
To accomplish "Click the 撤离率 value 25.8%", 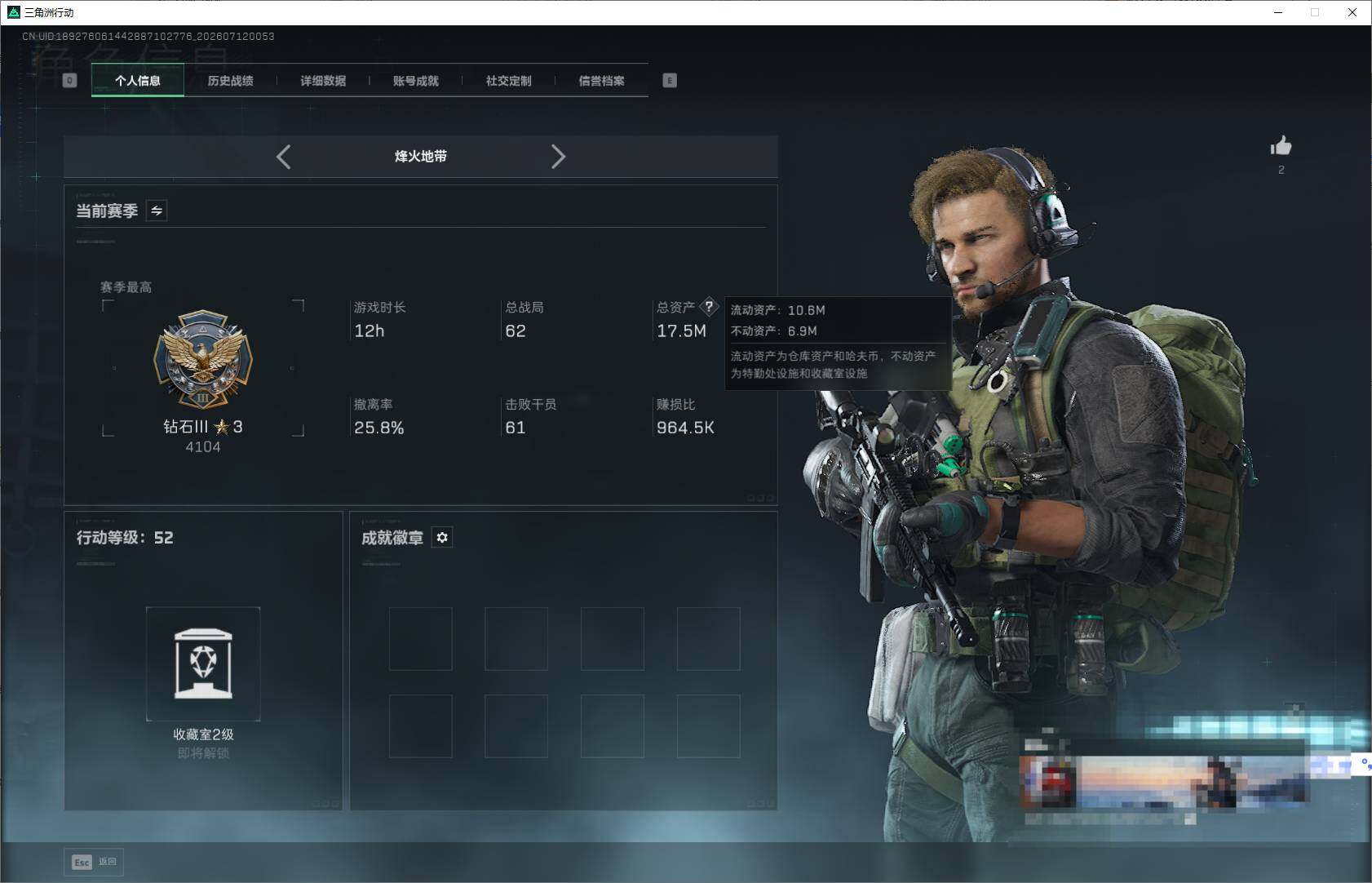I will pos(379,428).
